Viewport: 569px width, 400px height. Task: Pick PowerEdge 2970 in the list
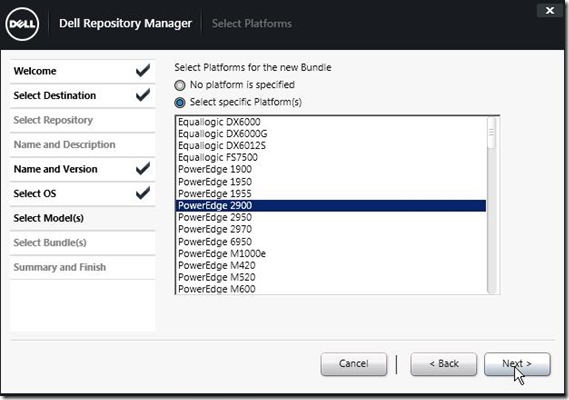331,229
